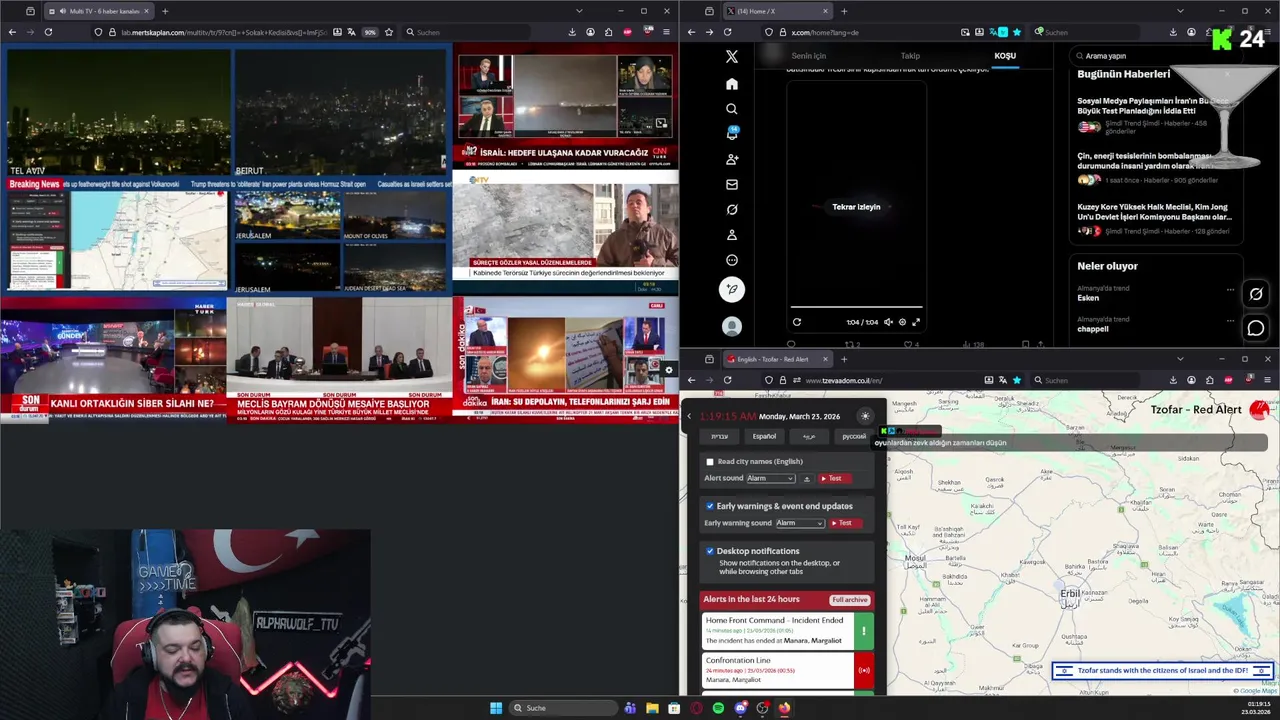This screenshot has height=720, width=1280.
Task: Open zoom level 90% in Multi TV address bar
Action: [x=370, y=32]
